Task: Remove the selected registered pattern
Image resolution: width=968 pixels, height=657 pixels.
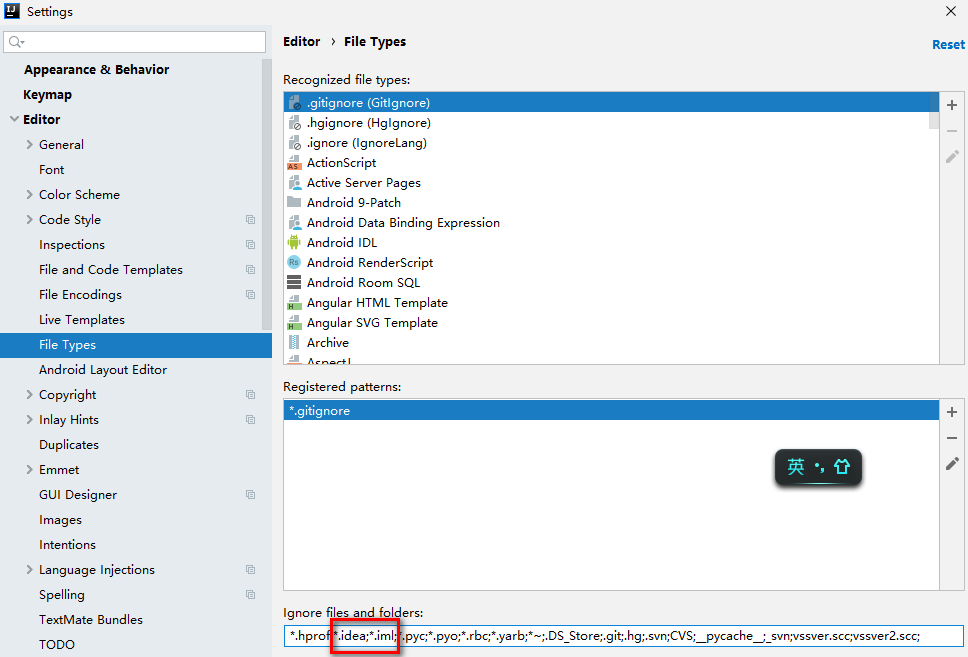Action: [x=952, y=438]
